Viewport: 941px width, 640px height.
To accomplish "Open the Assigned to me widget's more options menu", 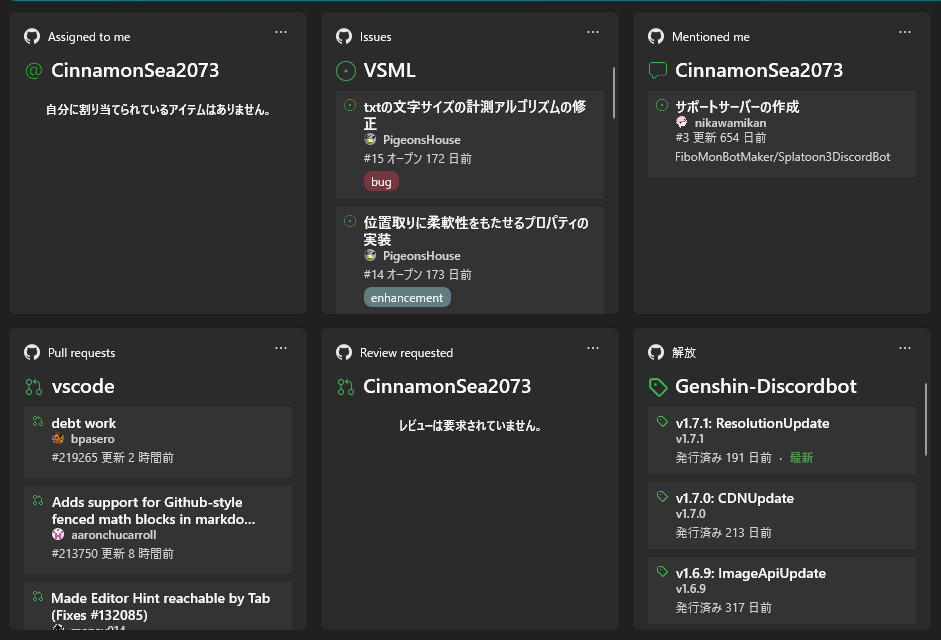I will [281, 32].
